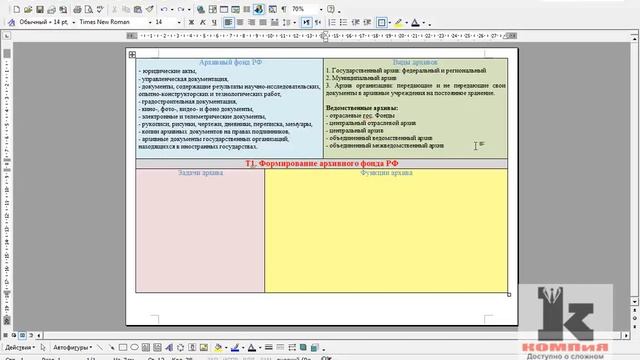Align text right
This screenshot has width=640, height=360.
(x=251, y=22)
